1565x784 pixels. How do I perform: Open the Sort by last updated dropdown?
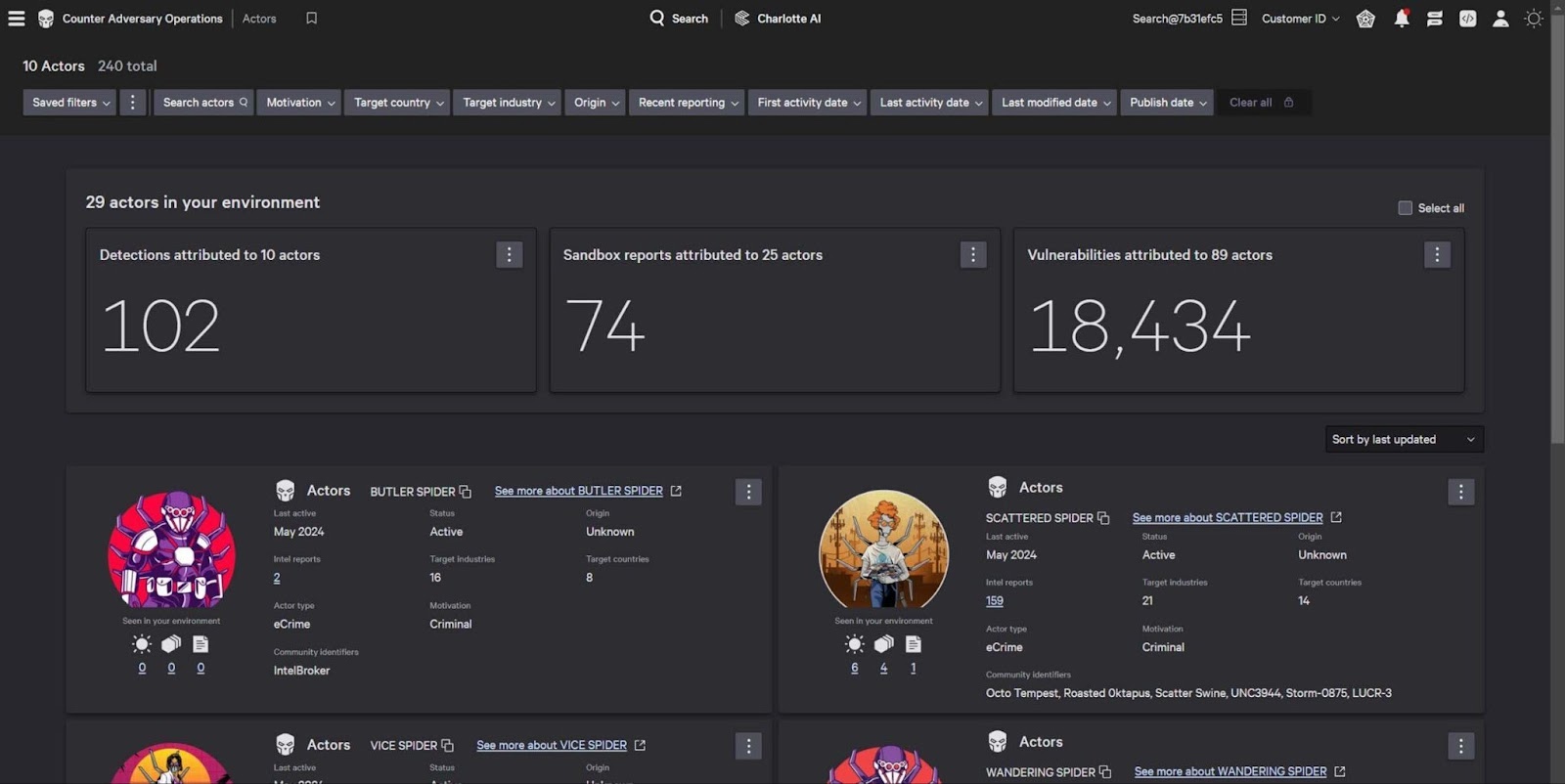pyautogui.click(x=1403, y=440)
